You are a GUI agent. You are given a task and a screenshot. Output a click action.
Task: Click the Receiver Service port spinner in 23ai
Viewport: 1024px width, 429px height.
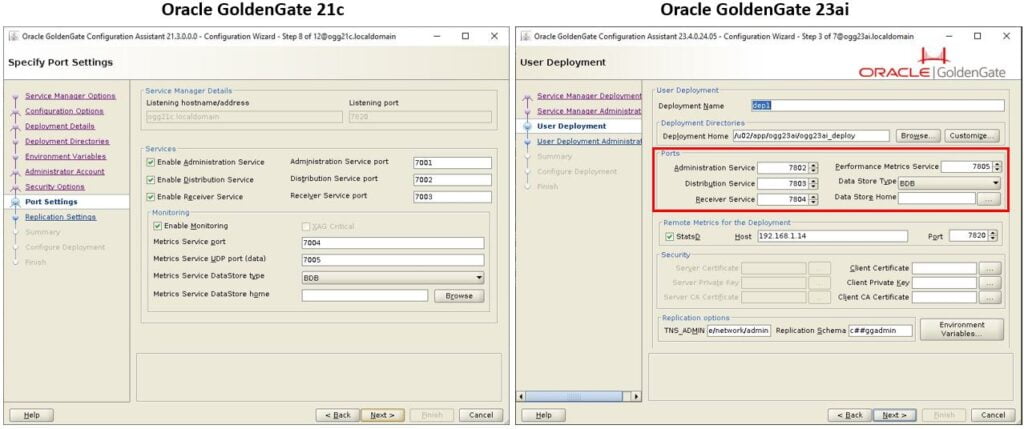813,199
